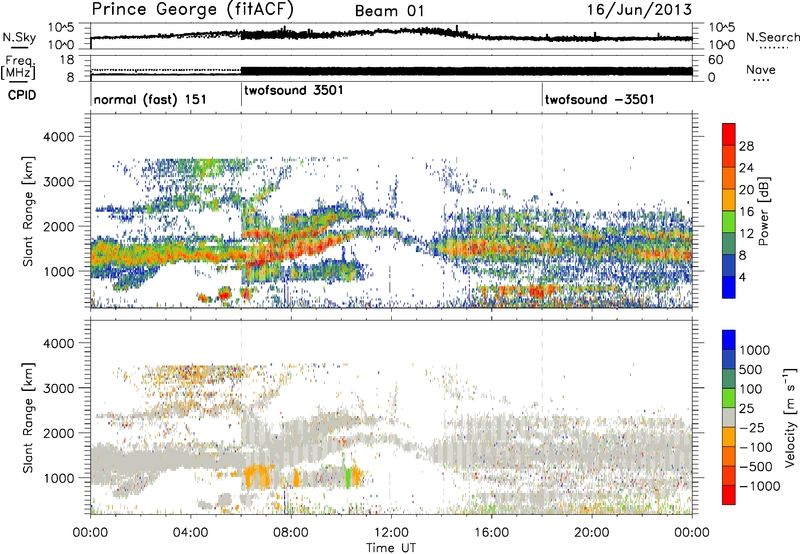
Task: Select the 'twofsound 3501' CPID label
Action: click(x=294, y=91)
